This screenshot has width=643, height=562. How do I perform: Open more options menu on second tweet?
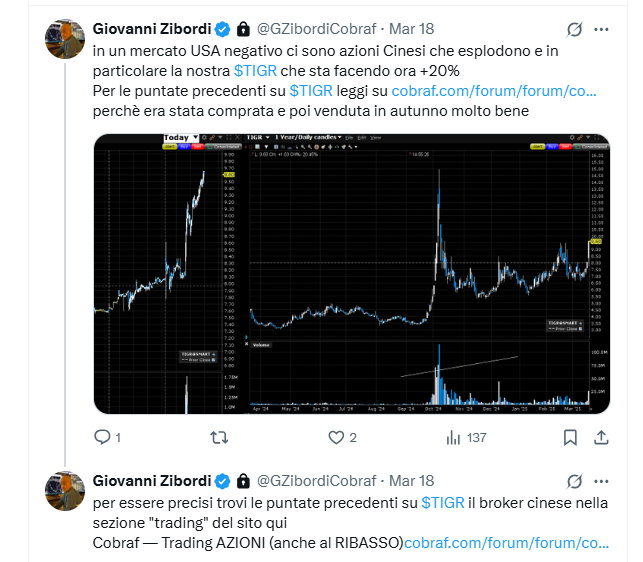[x=601, y=482]
